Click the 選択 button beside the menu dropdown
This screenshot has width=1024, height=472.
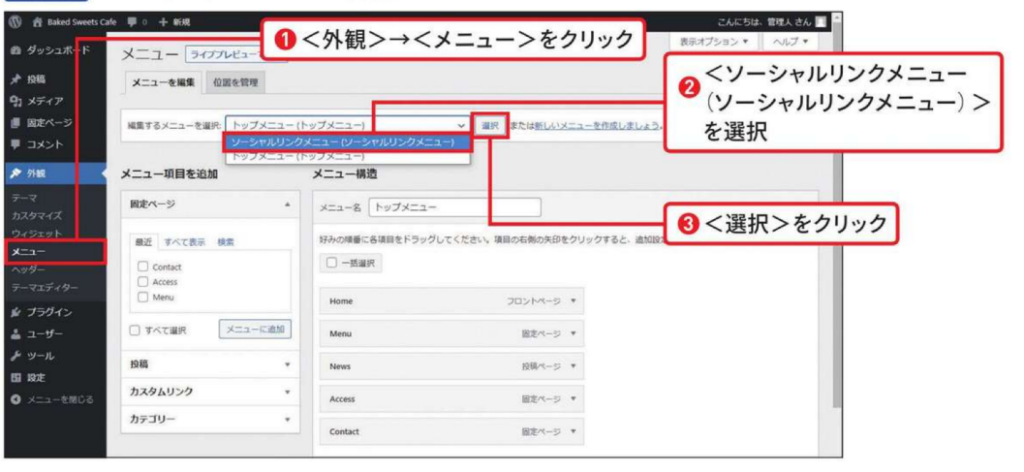tap(489, 125)
